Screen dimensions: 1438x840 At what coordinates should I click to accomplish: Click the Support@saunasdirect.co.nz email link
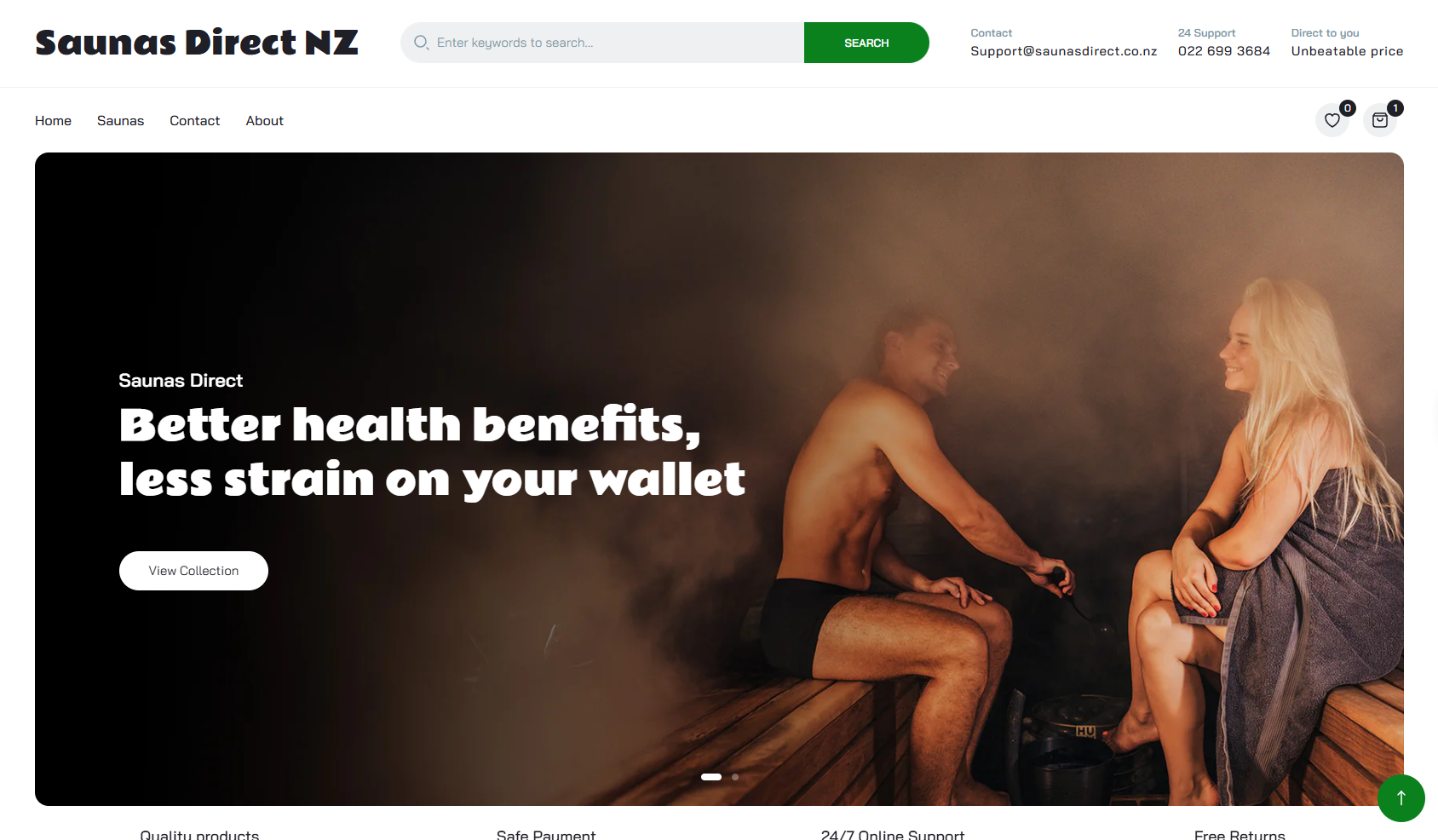(1063, 51)
